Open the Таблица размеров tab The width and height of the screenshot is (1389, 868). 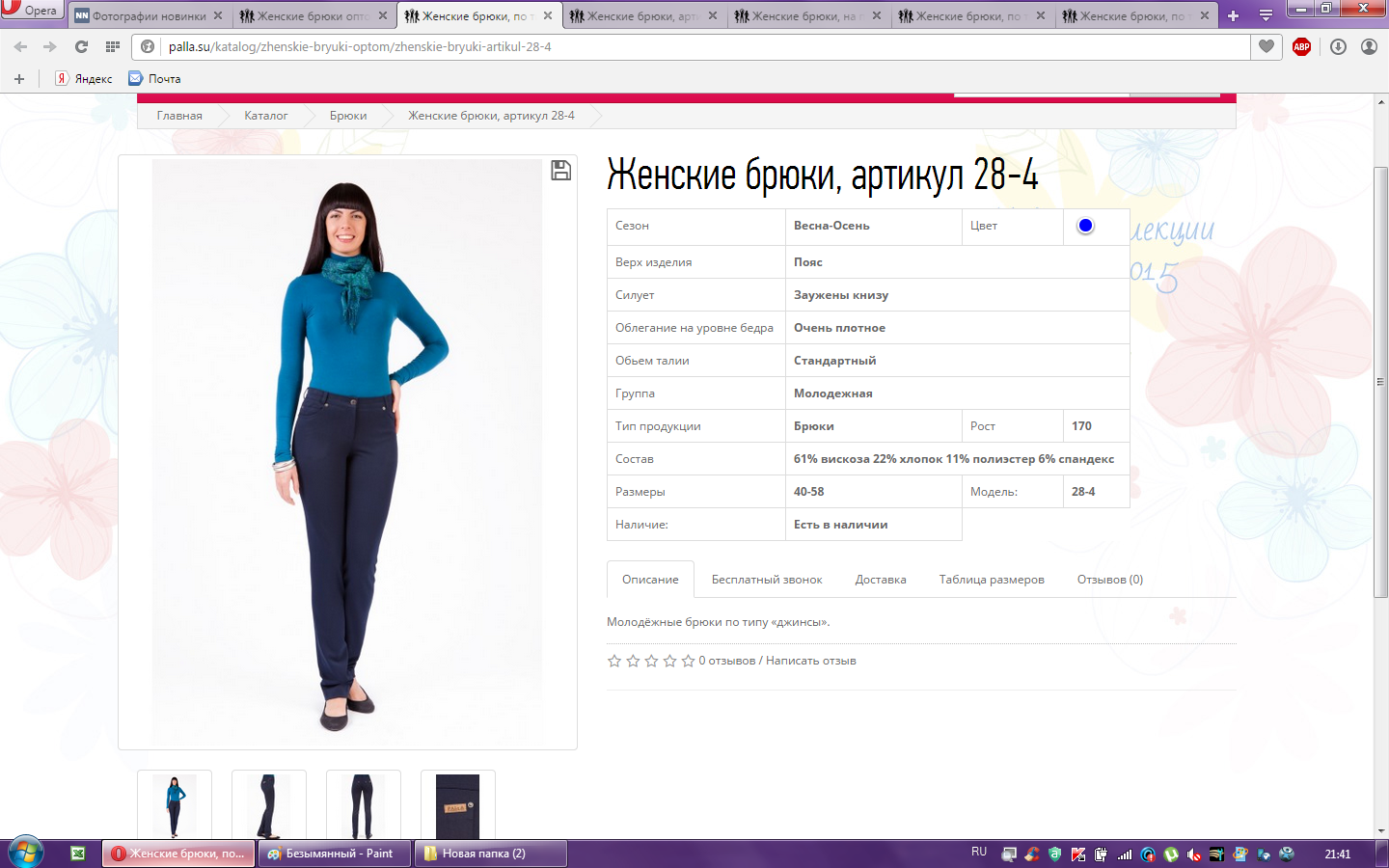click(992, 580)
